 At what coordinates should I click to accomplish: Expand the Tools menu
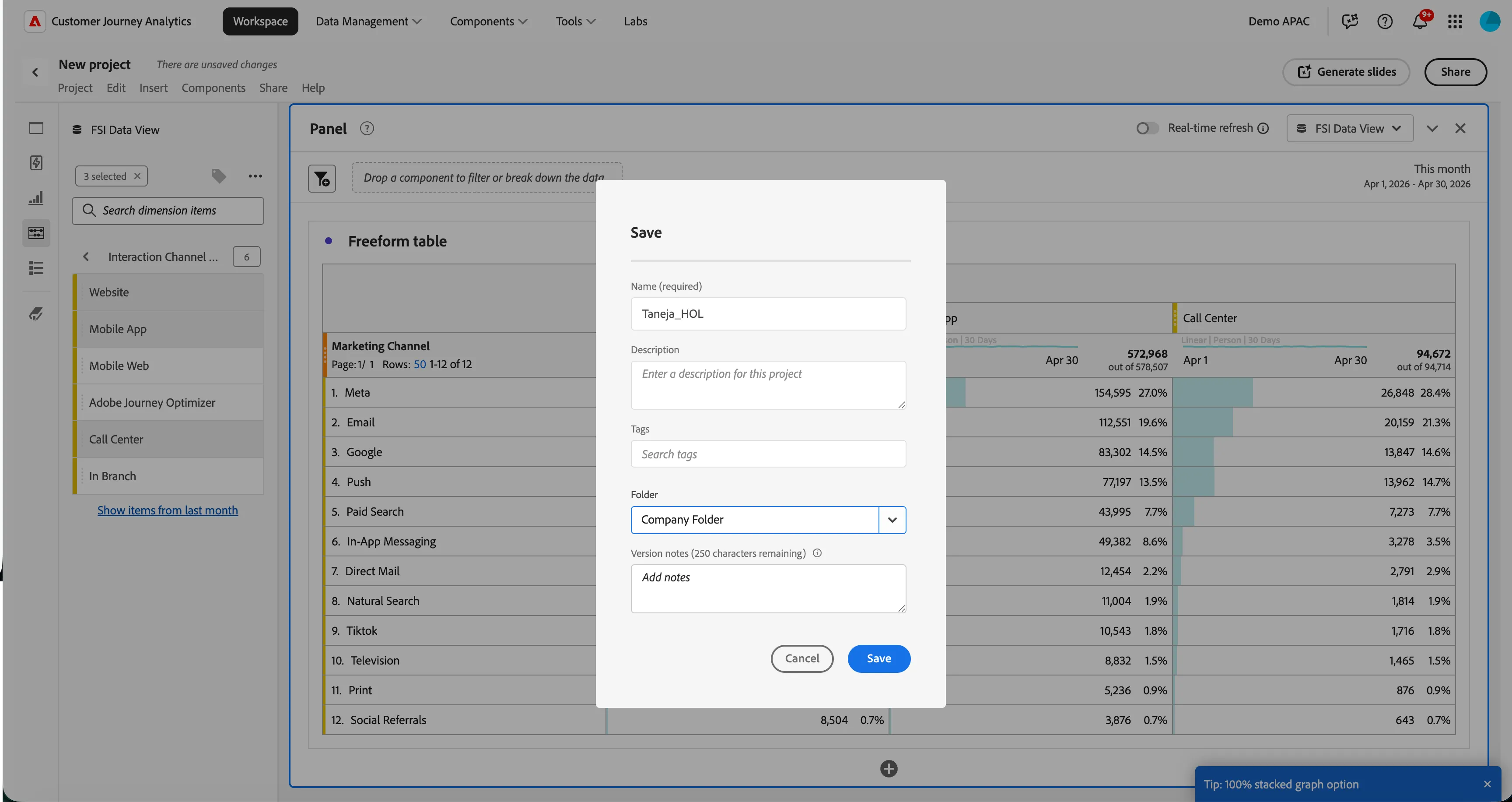[575, 21]
